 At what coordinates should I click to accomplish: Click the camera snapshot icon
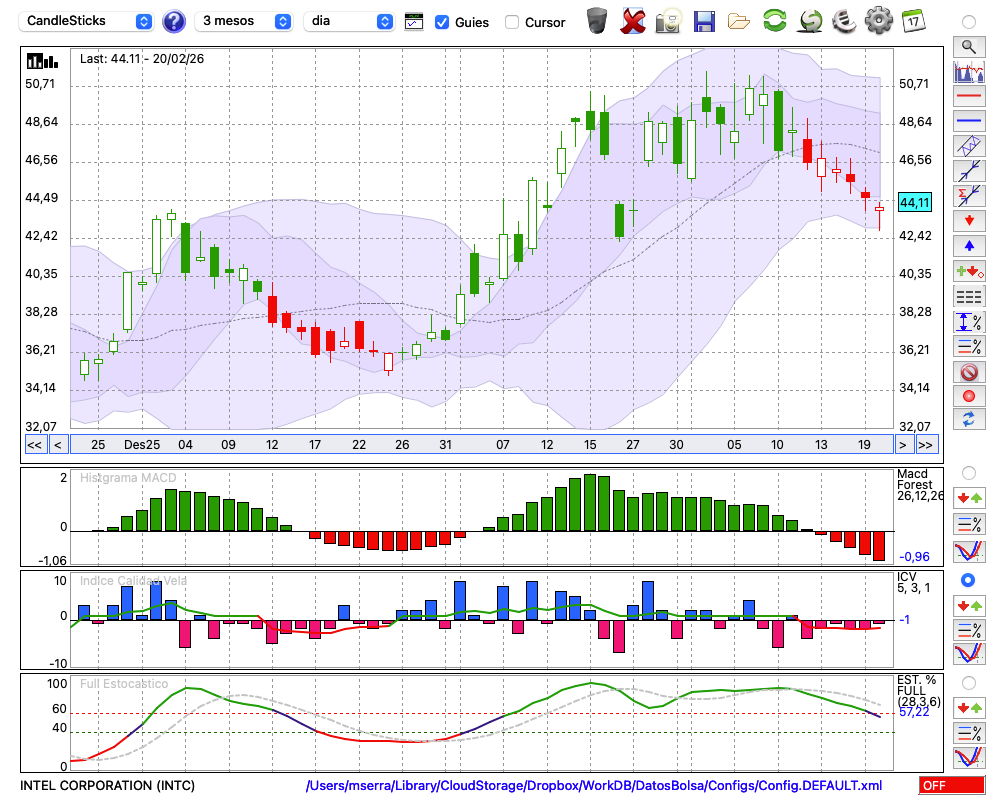point(668,20)
